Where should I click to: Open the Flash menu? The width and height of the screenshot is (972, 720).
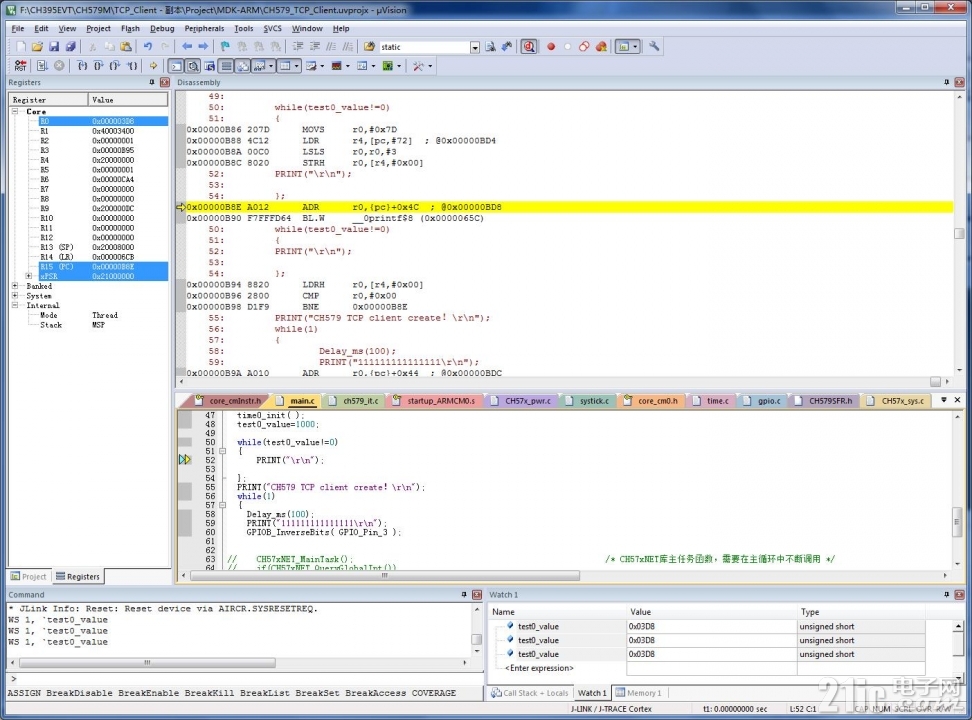(130, 29)
